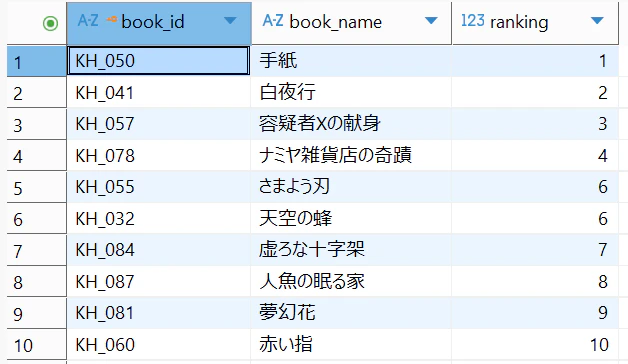Click ranking value 10 in 赤い指 row
Image resolution: width=628 pixels, height=364 pixels.
click(x=599, y=344)
